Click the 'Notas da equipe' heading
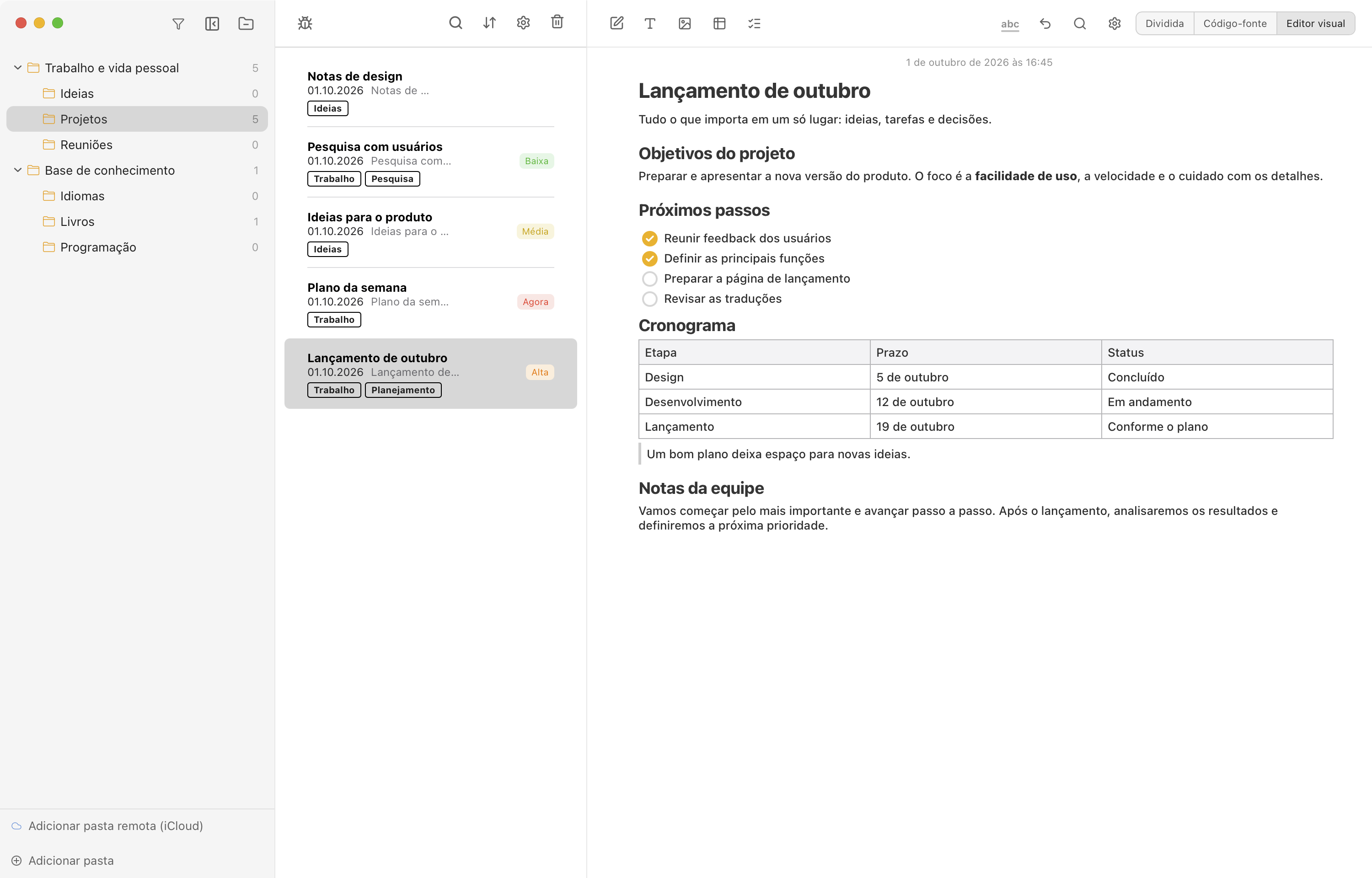This screenshot has width=1372, height=878. tap(701, 488)
